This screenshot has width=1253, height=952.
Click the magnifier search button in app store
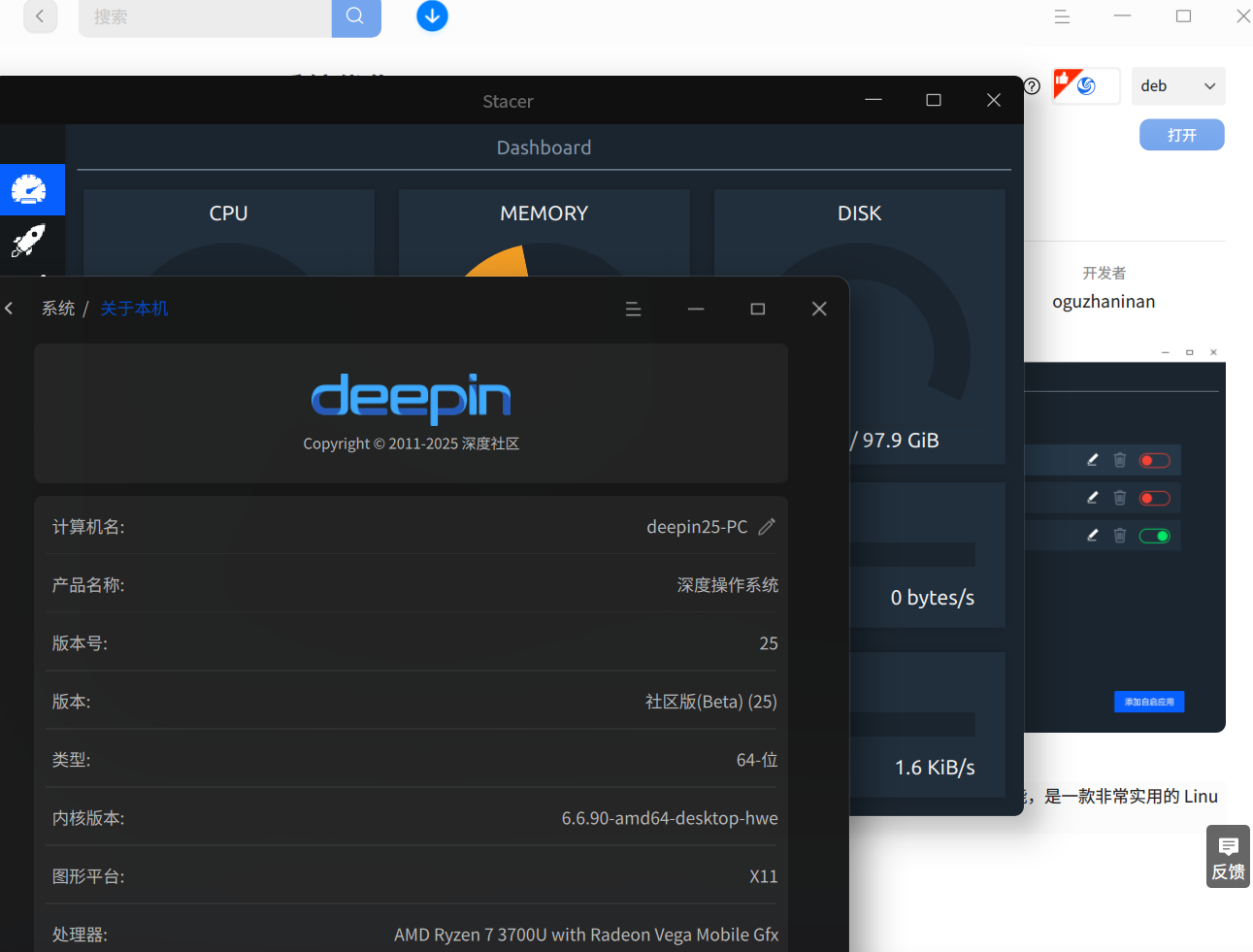355,16
